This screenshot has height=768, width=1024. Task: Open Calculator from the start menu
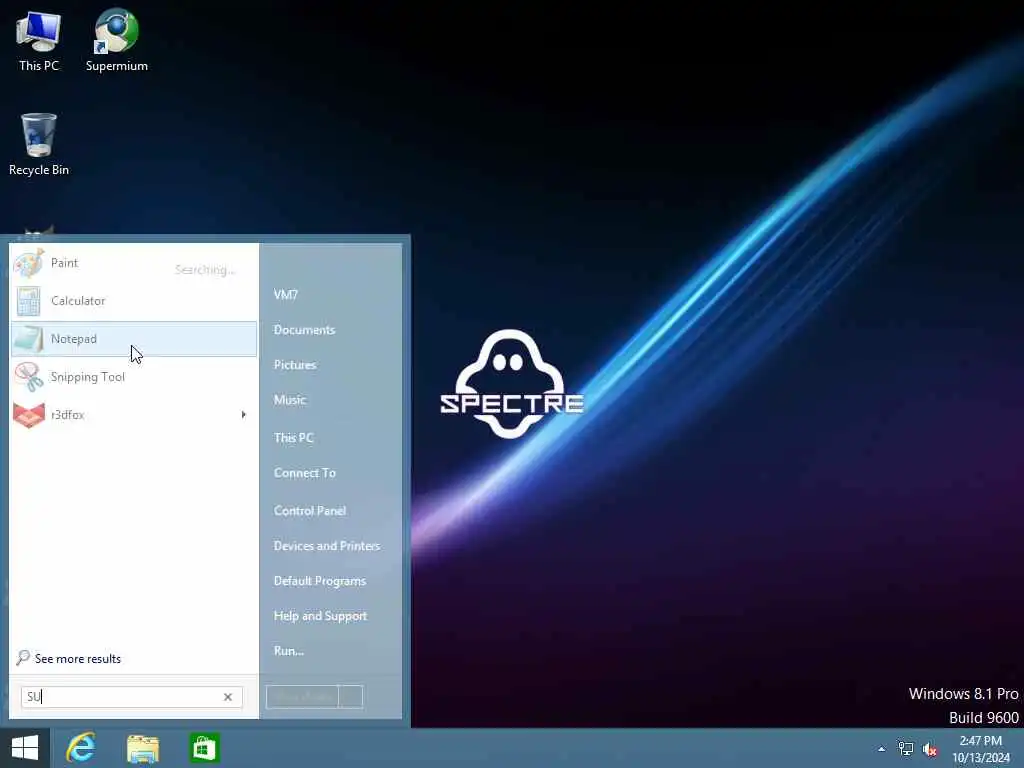click(134, 301)
